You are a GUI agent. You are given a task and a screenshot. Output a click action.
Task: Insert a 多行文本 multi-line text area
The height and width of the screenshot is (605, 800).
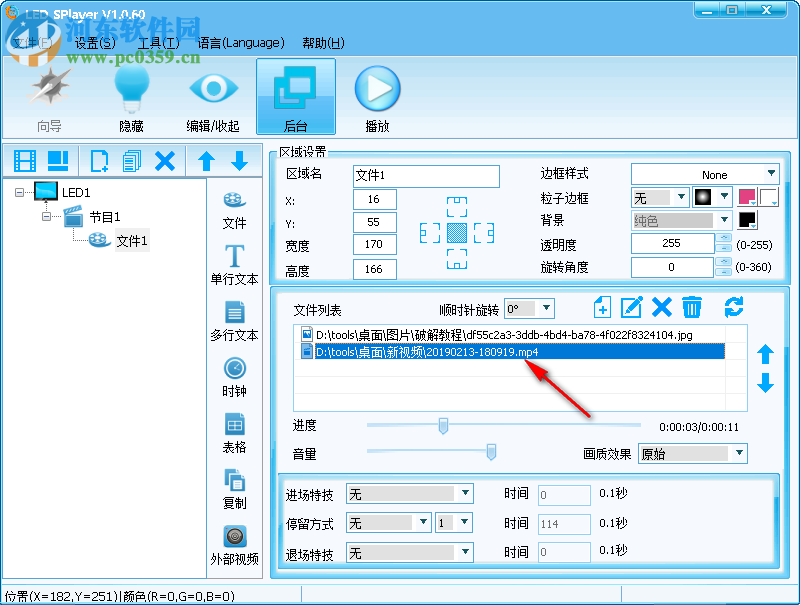pos(234,320)
